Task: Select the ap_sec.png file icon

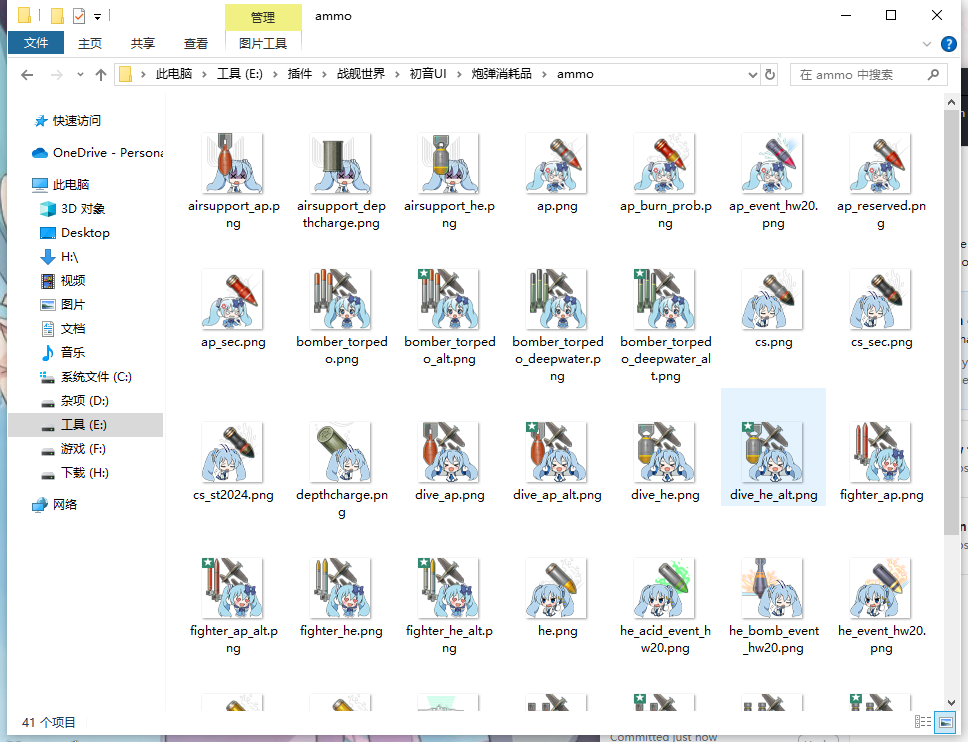Action: pos(233,299)
